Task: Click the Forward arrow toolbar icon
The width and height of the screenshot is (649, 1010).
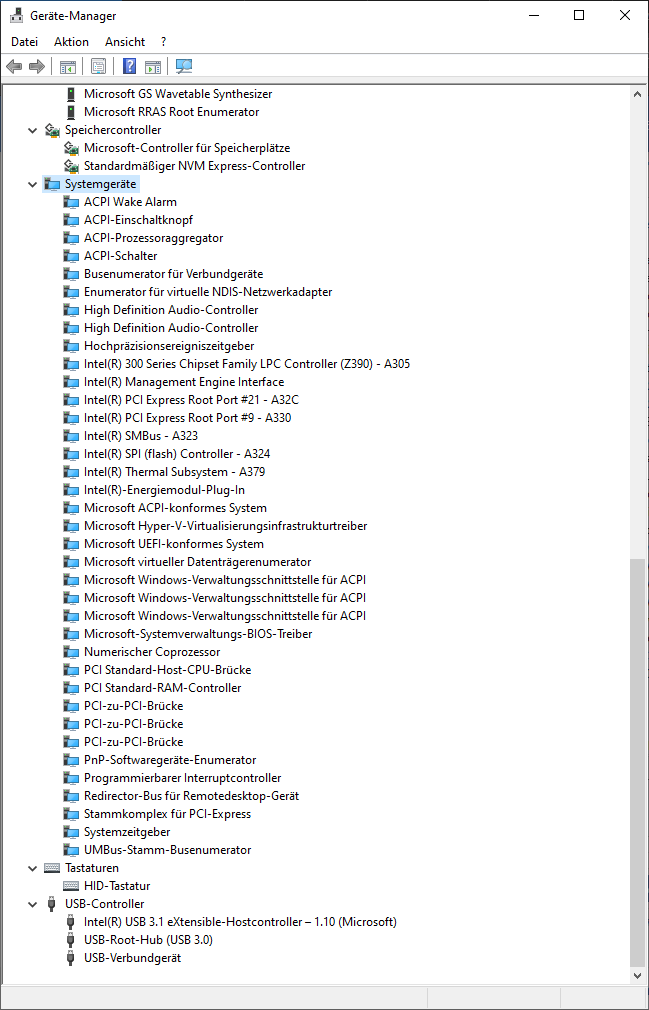Action: [x=37, y=66]
